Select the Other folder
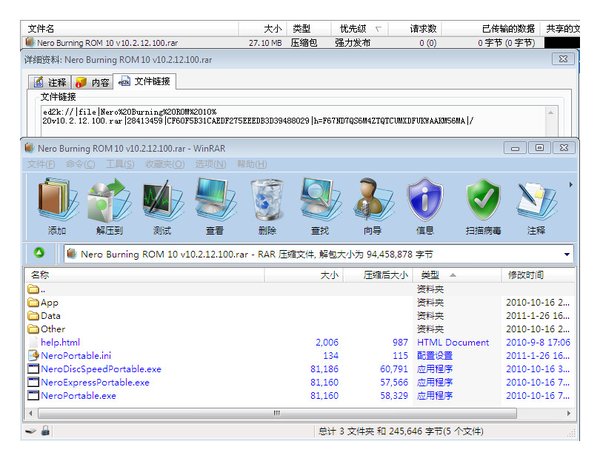The image size is (600, 461). pos(300,329)
